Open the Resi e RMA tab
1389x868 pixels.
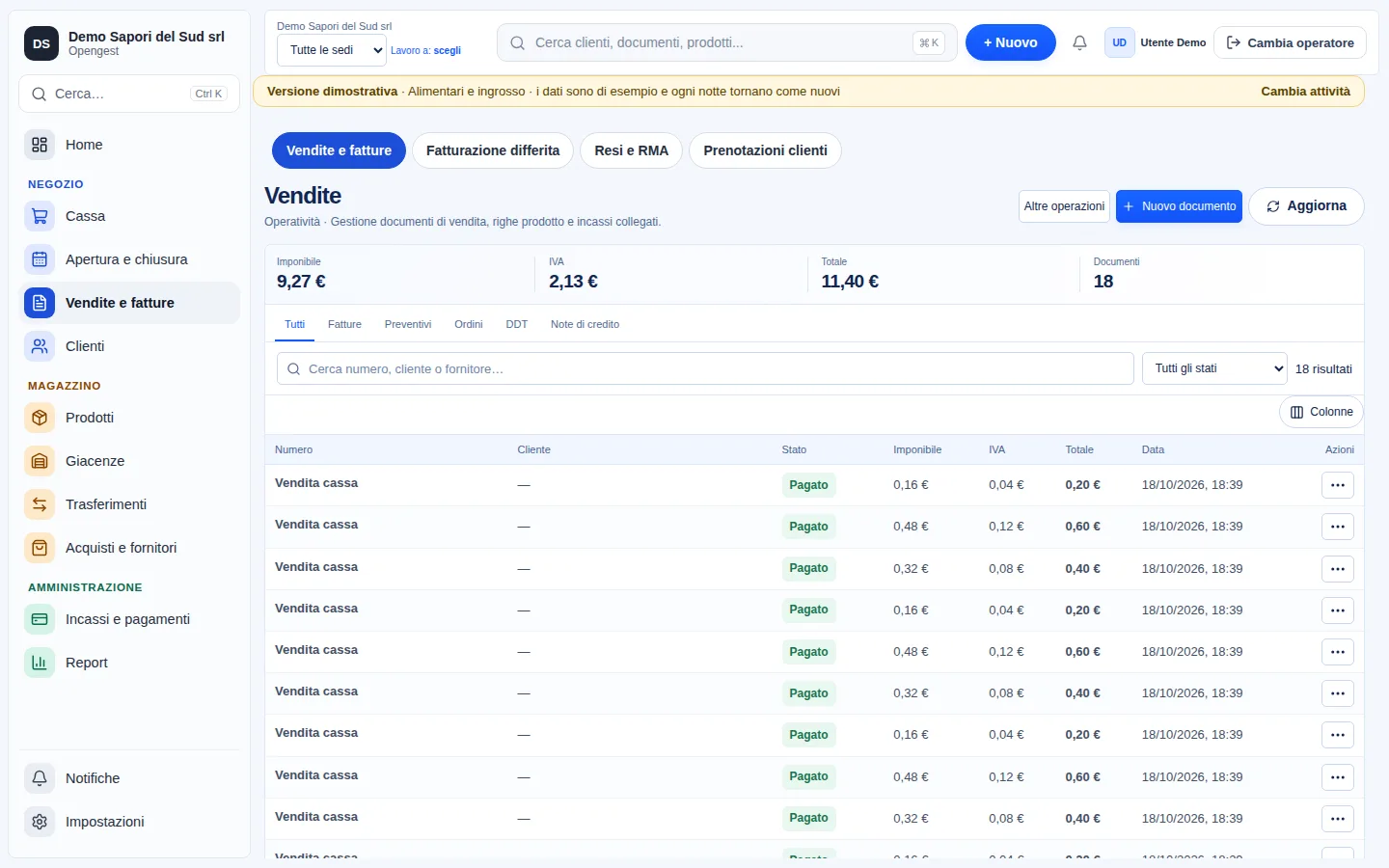tap(632, 150)
